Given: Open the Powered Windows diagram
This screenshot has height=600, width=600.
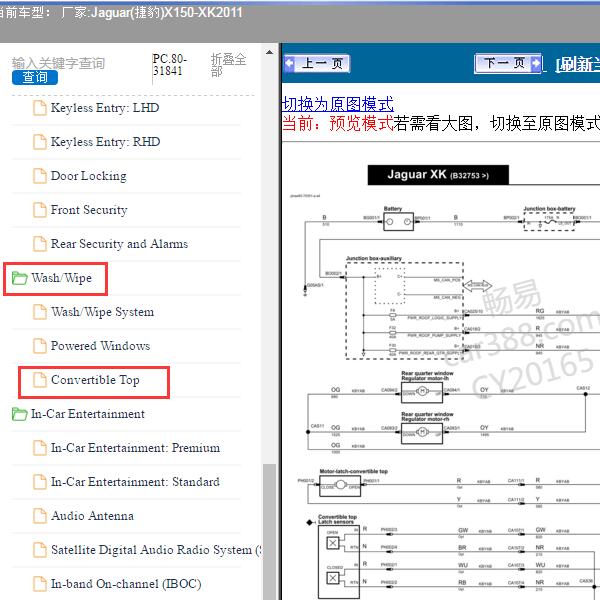Looking at the screenshot, I should [100, 346].
